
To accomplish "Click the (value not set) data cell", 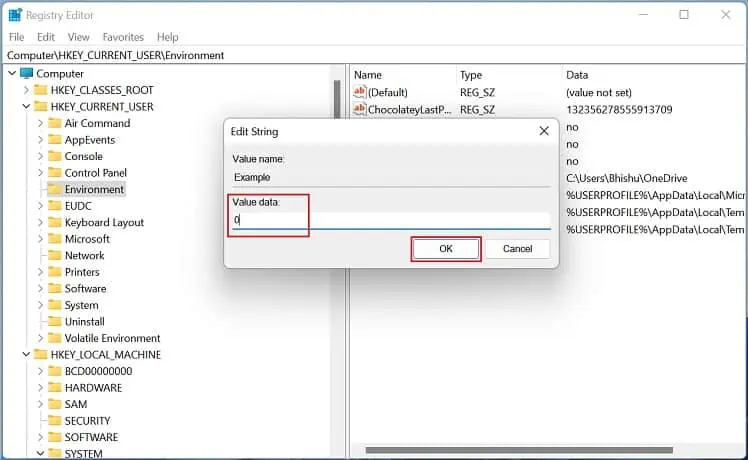I will [x=599, y=92].
